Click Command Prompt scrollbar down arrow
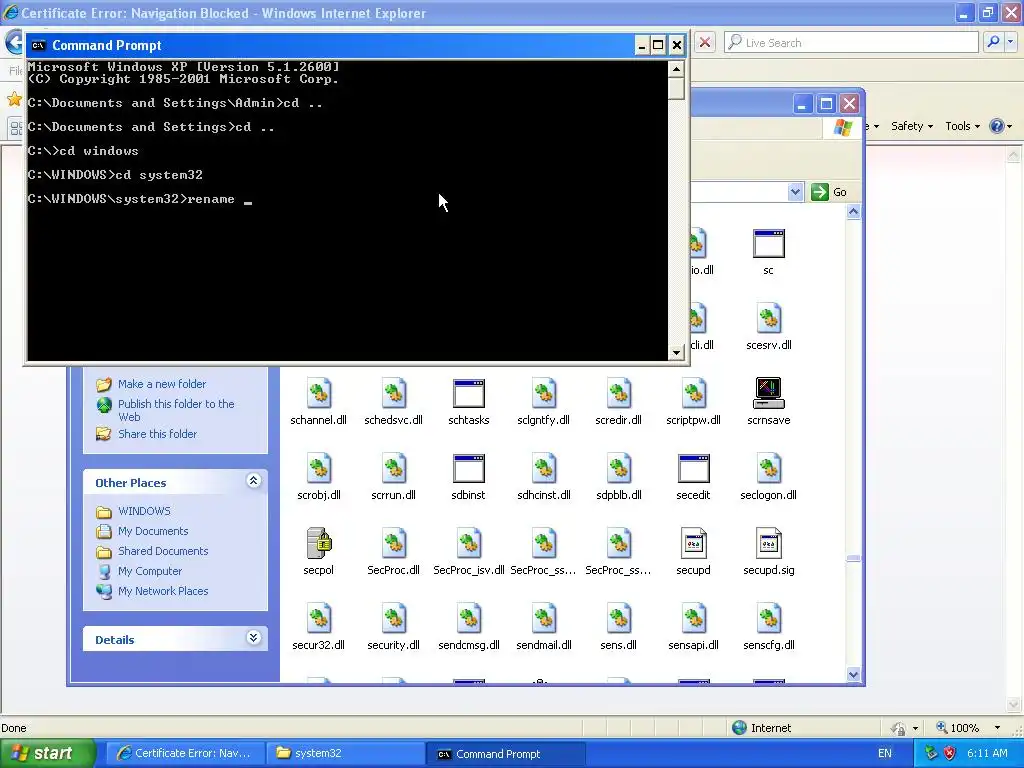This screenshot has height=768, width=1024. [676, 353]
